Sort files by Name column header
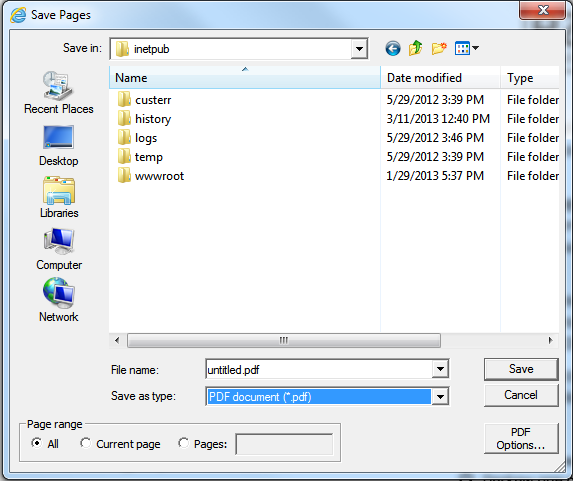Screen dimensions: 573x481 [244, 77]
